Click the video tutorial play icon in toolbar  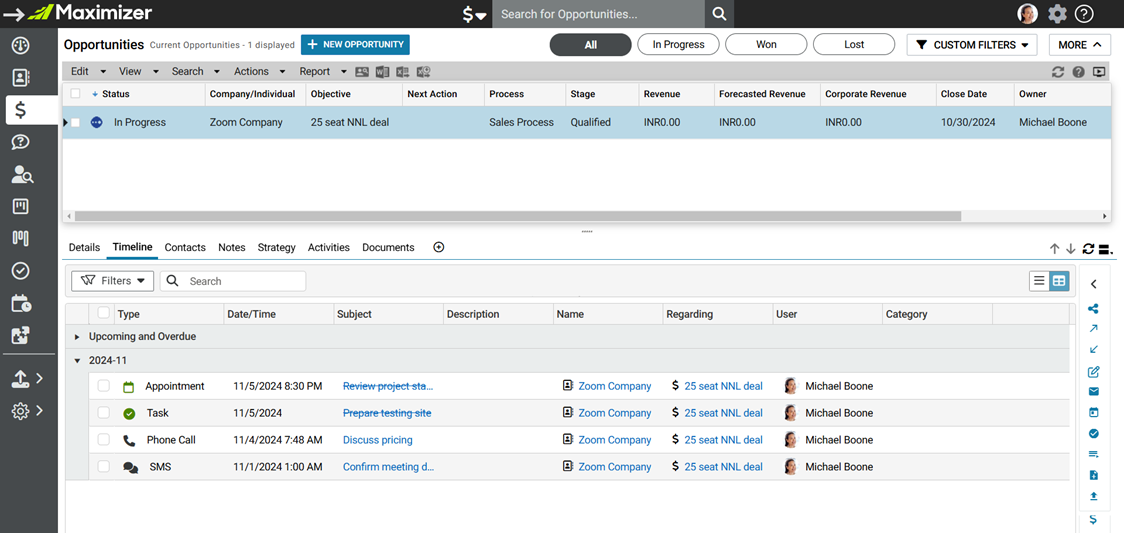pos(1099,72)
